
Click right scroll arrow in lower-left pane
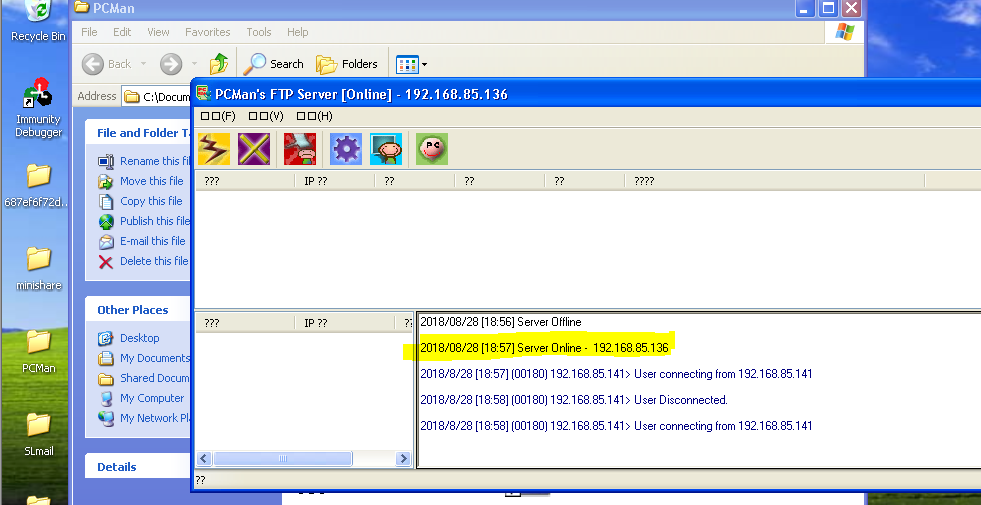[x=403, y=459]
